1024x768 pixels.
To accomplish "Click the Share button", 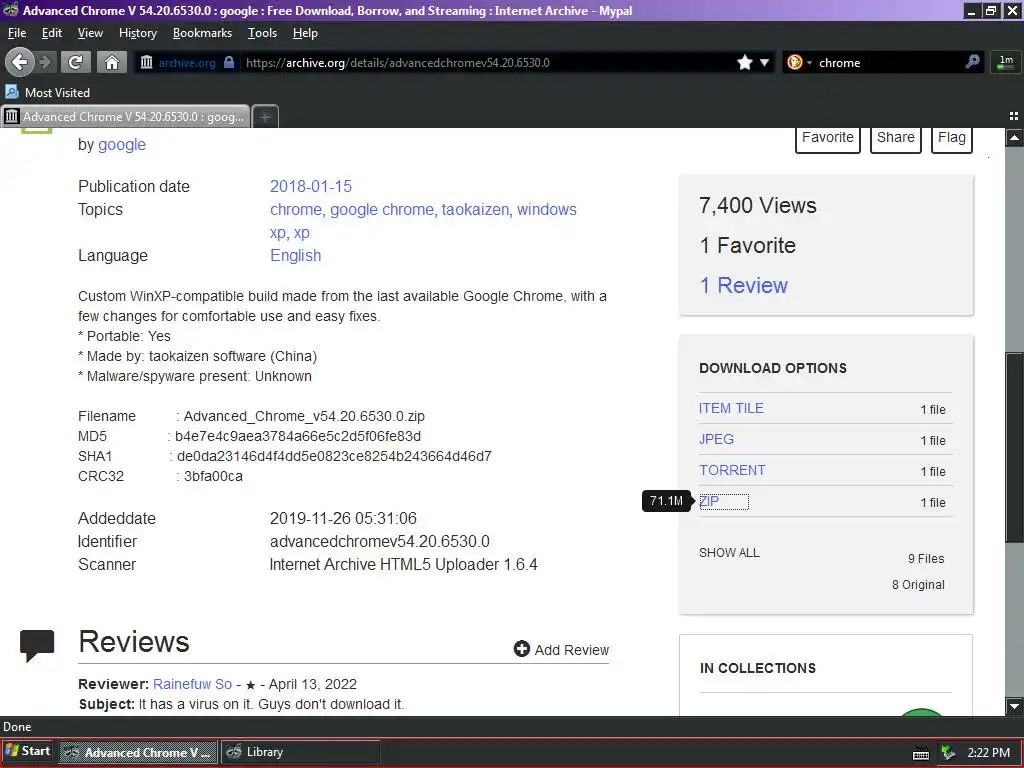I will [x=895, y=138].
